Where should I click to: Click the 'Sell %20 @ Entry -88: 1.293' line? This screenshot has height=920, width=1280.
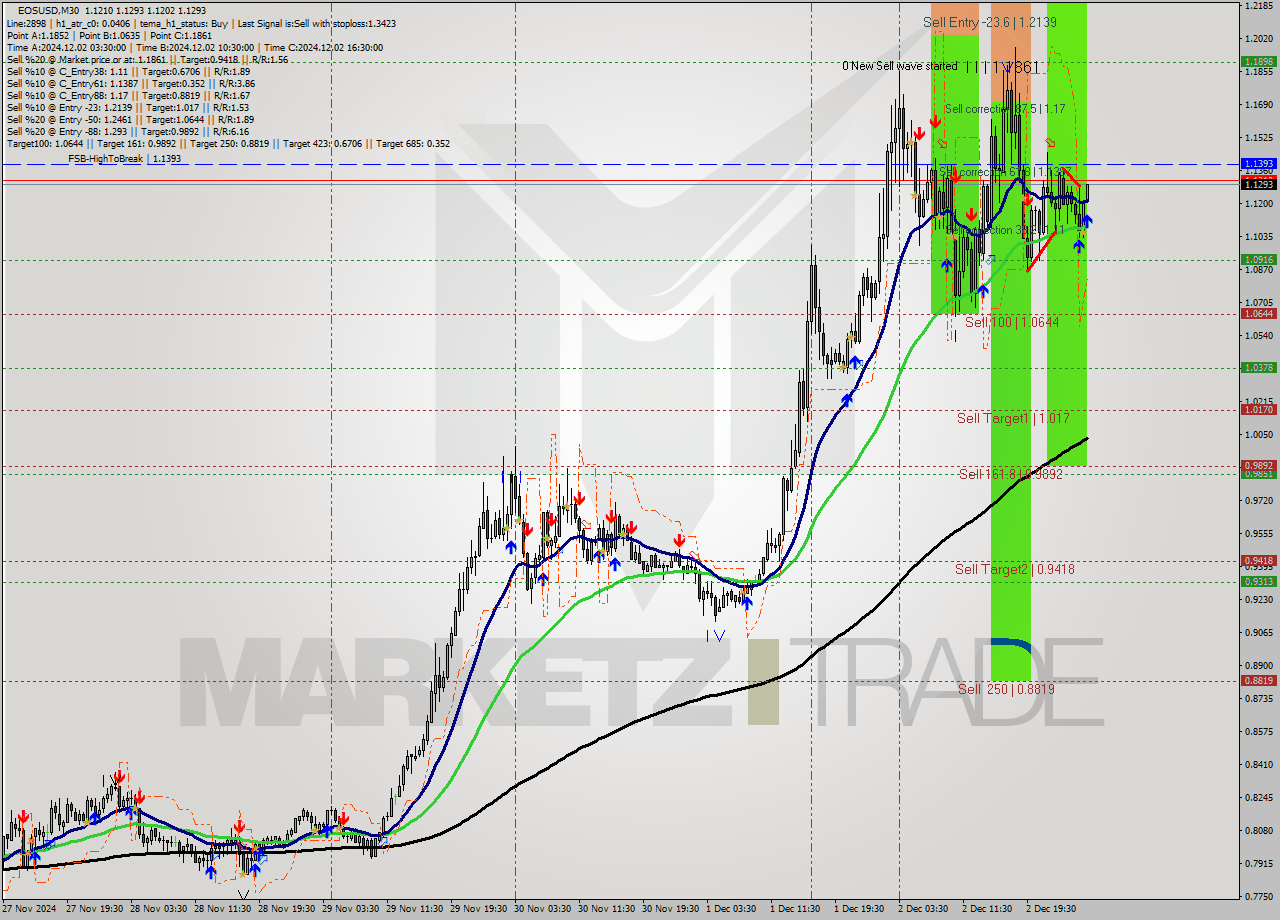(128, 131)
